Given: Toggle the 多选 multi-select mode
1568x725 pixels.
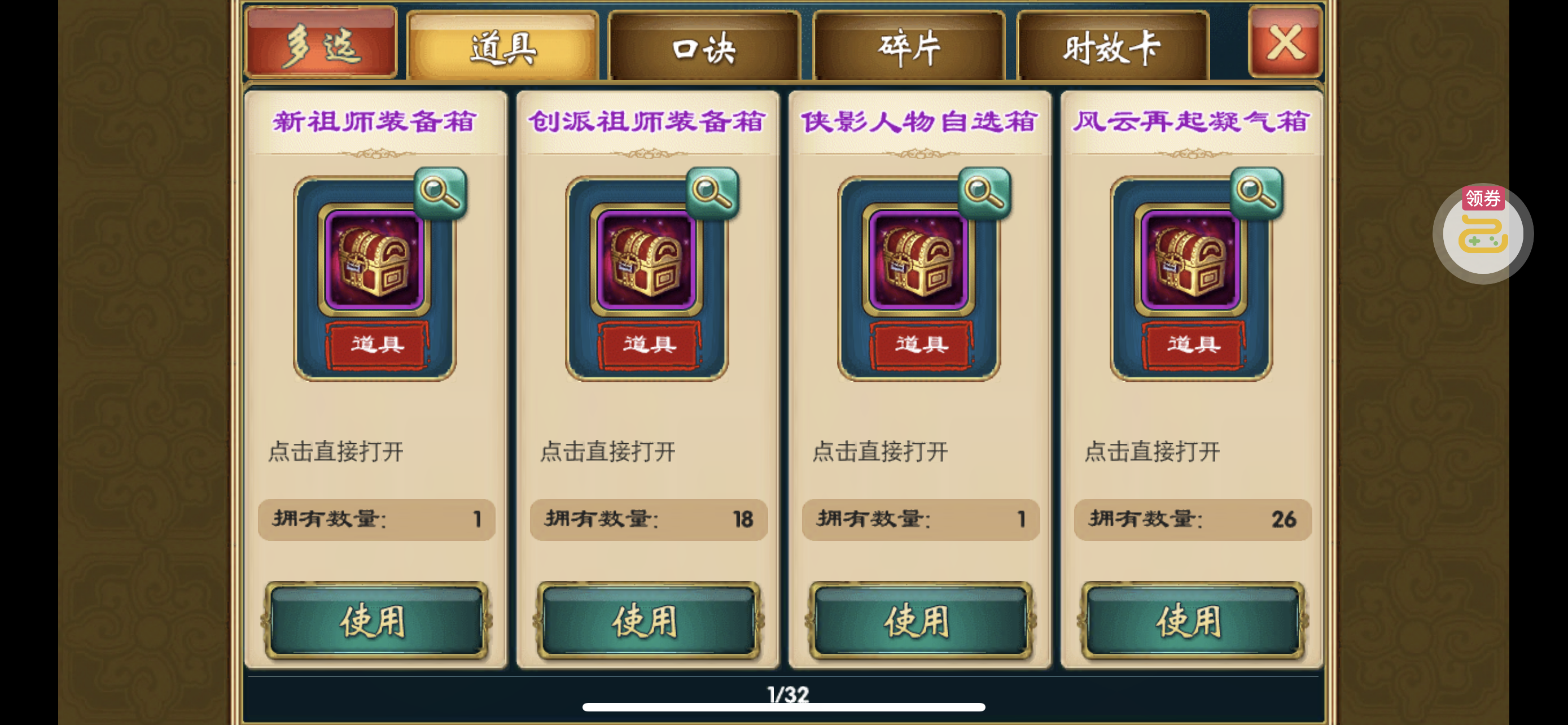Looking at the screenshot, I should tap(321, 42).
